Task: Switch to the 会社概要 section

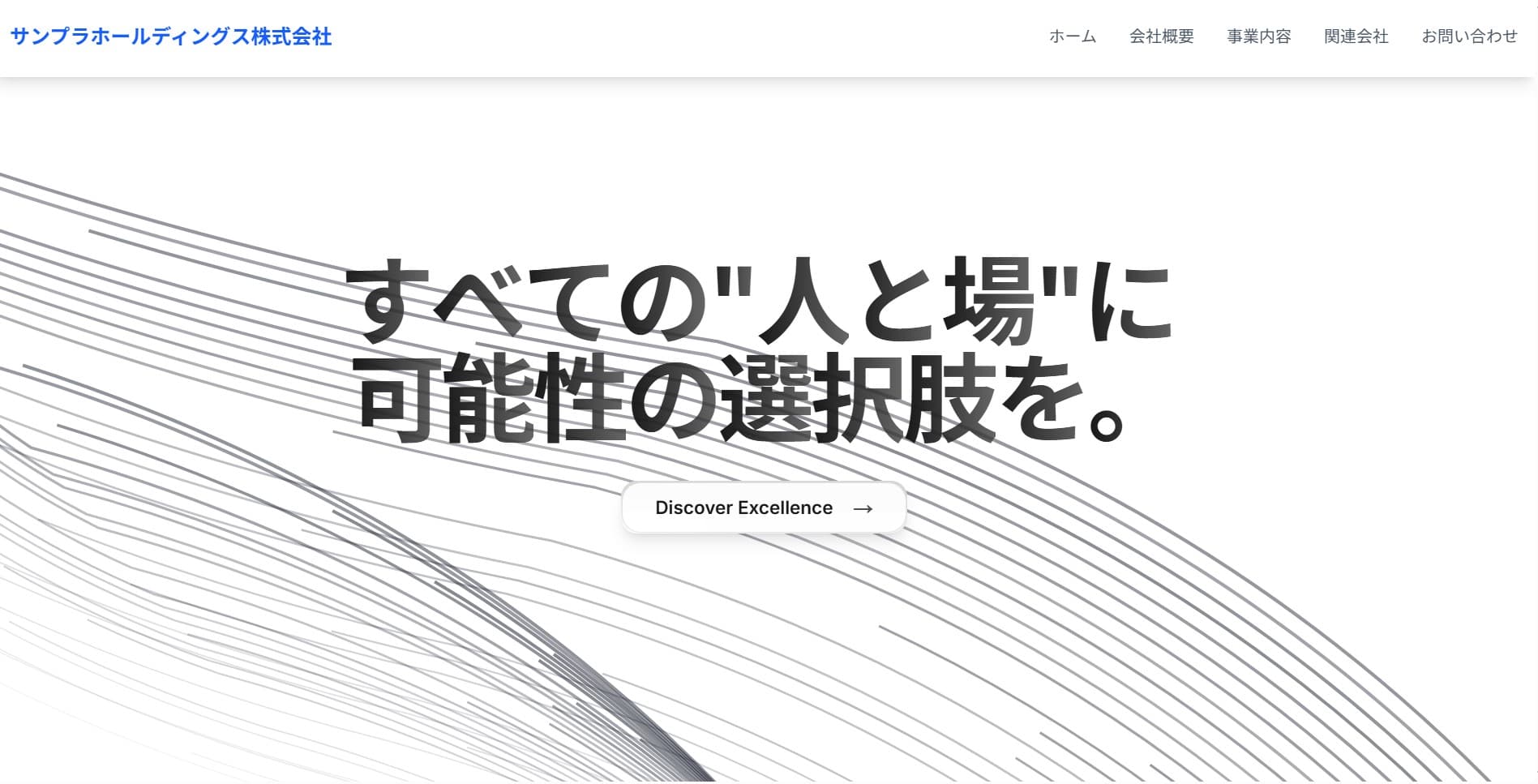Action: click(x=1161, y=36)
